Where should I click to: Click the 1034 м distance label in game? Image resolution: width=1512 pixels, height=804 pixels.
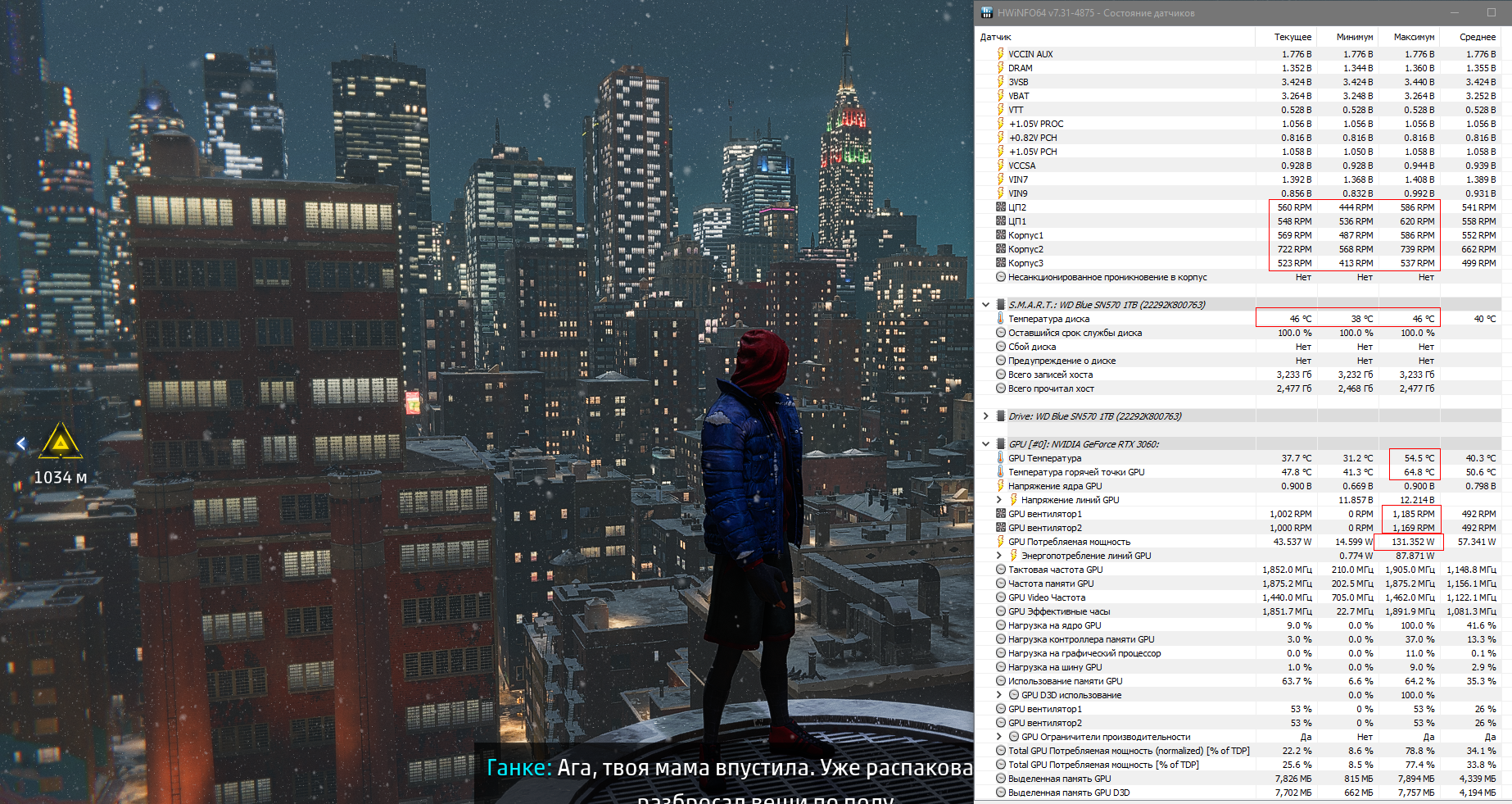pyautogui.click(x=61, y=477)
